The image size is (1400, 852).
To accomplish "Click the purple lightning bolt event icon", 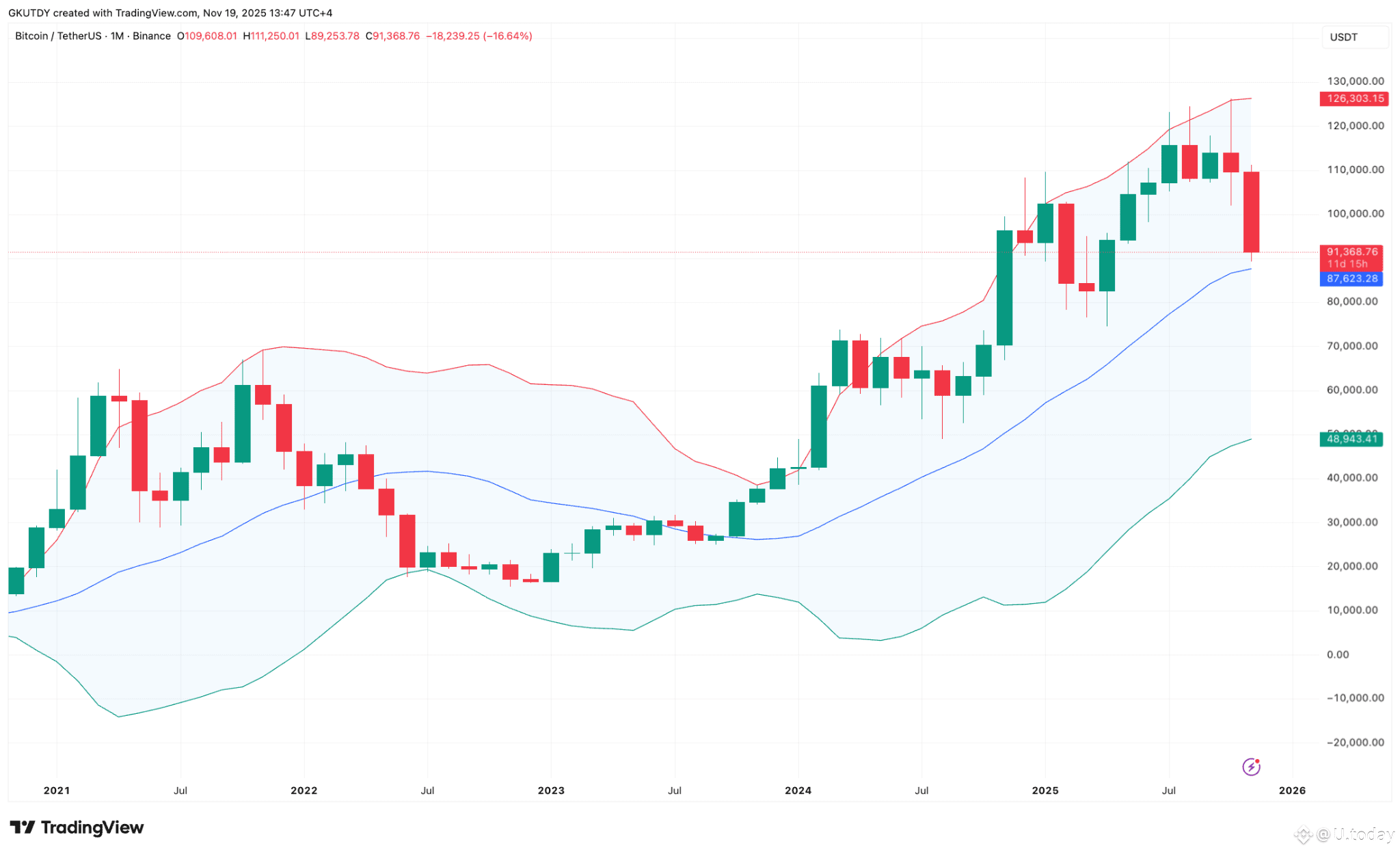I will coord(1250,767).
